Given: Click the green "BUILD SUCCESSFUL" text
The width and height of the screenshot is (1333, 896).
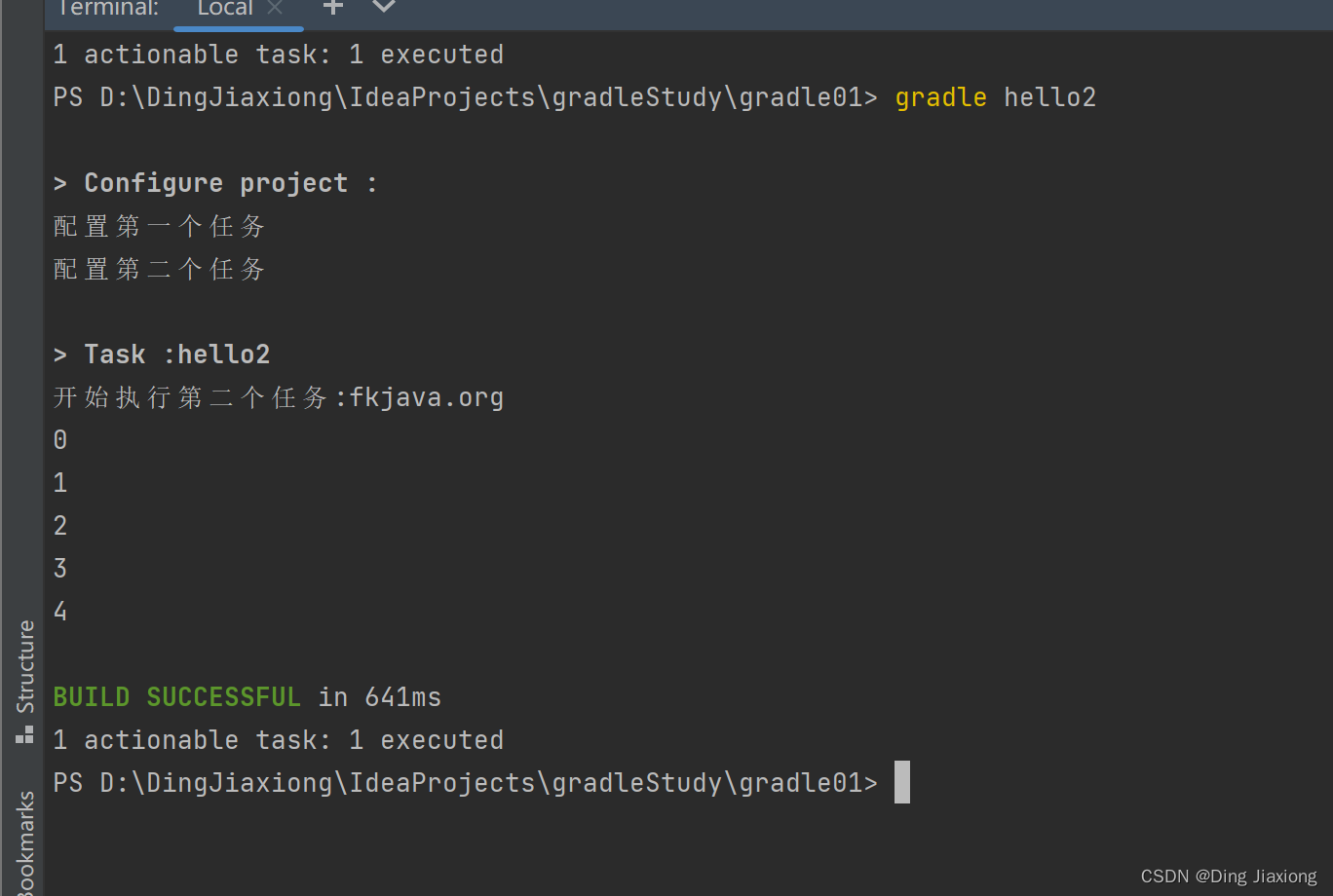Looking at the screenshot, I should (176, 697).
